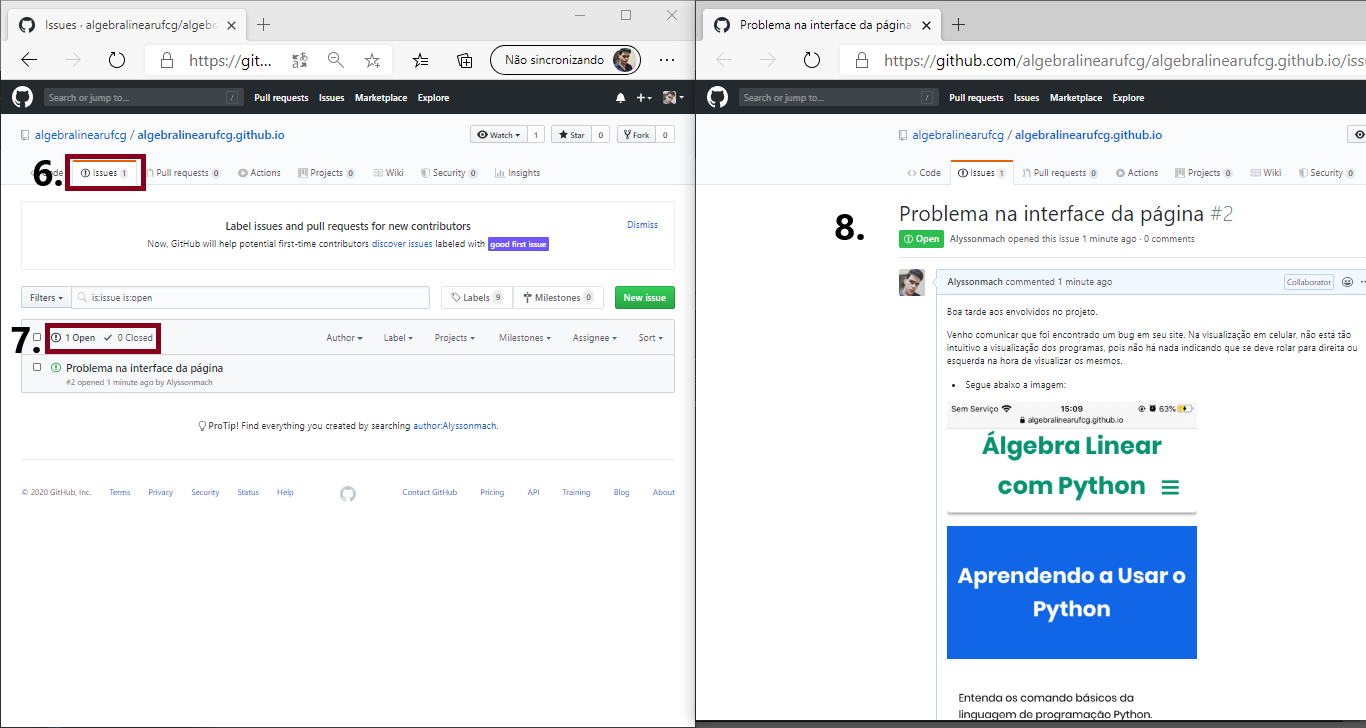Expand the Label filter dropdown

coord(398,338)
